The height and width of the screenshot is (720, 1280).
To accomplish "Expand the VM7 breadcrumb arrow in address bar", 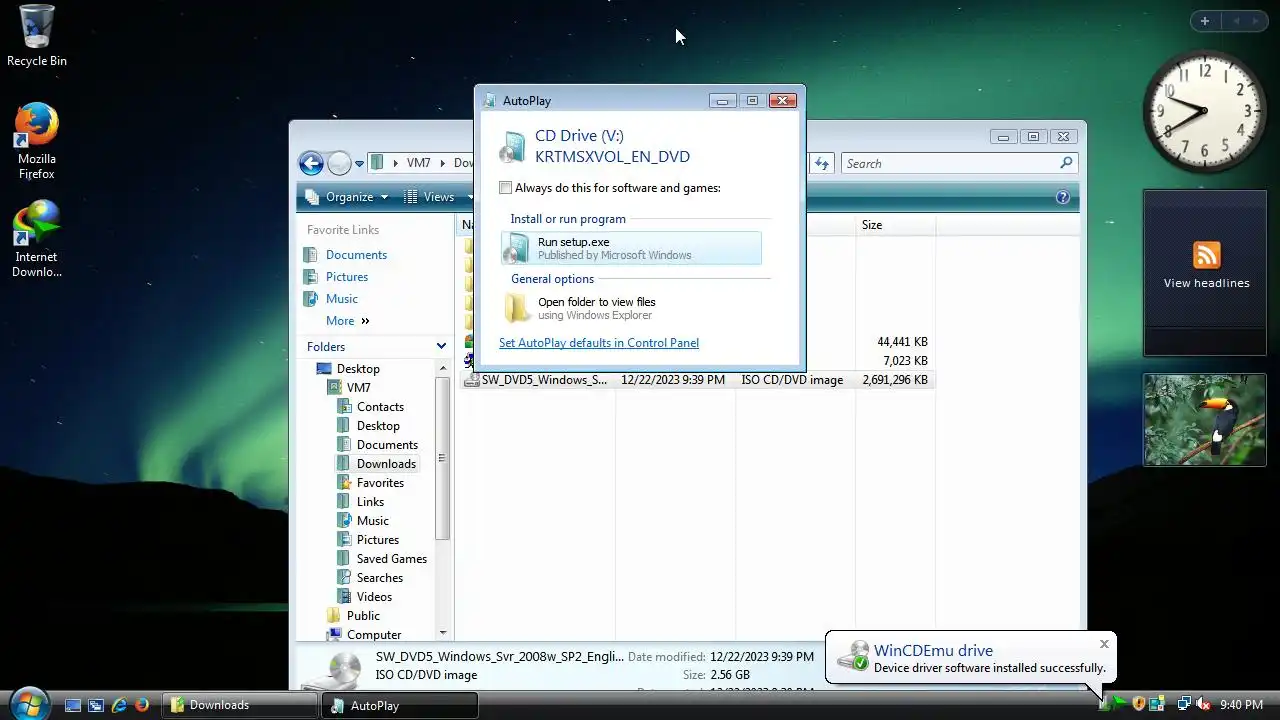I will click(x=441, y=163).
